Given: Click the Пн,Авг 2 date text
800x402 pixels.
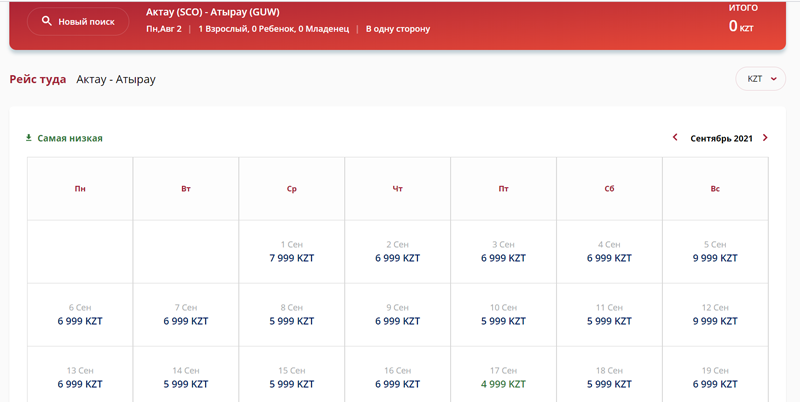Looking at the screenshot, I should tap(164, 29).
